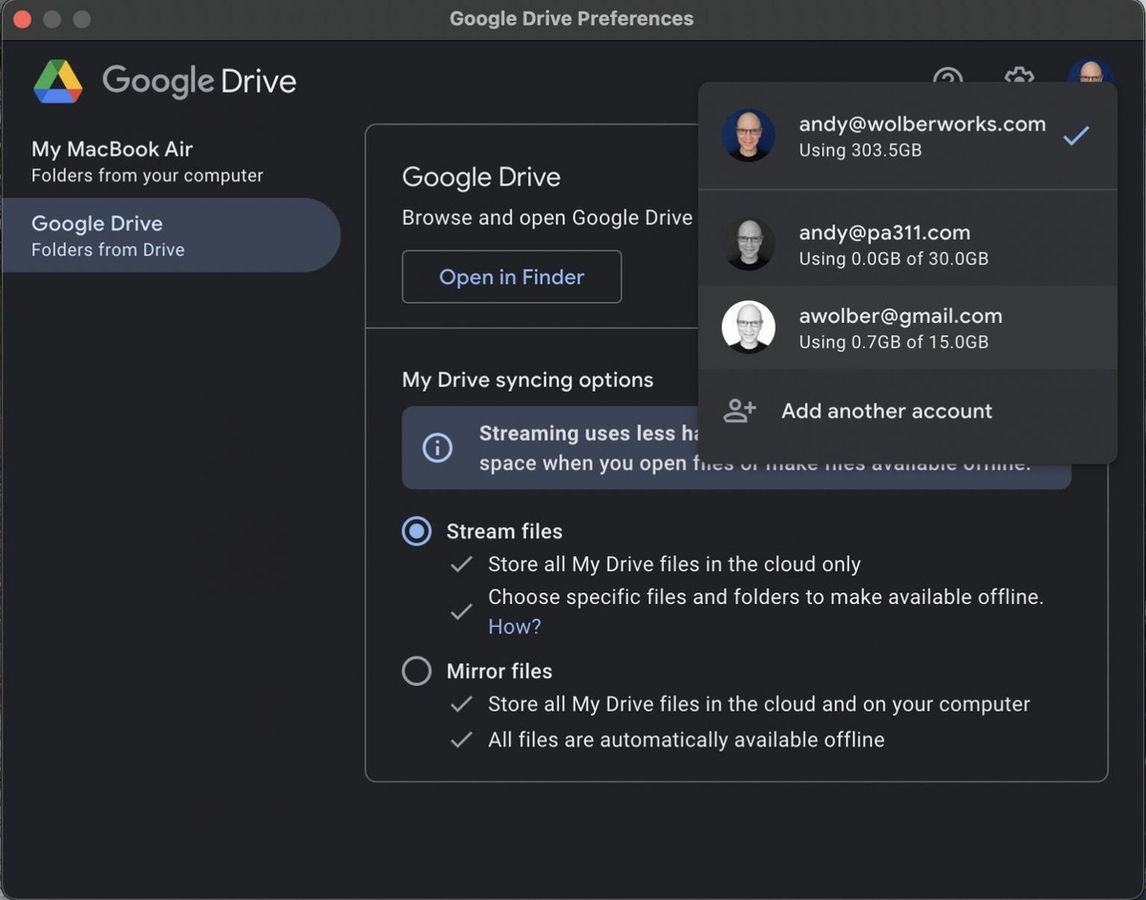Viewport: 1146px width, 900px height.
Task: Click the profile avatar in top right corner
Action: (1090, 78)
